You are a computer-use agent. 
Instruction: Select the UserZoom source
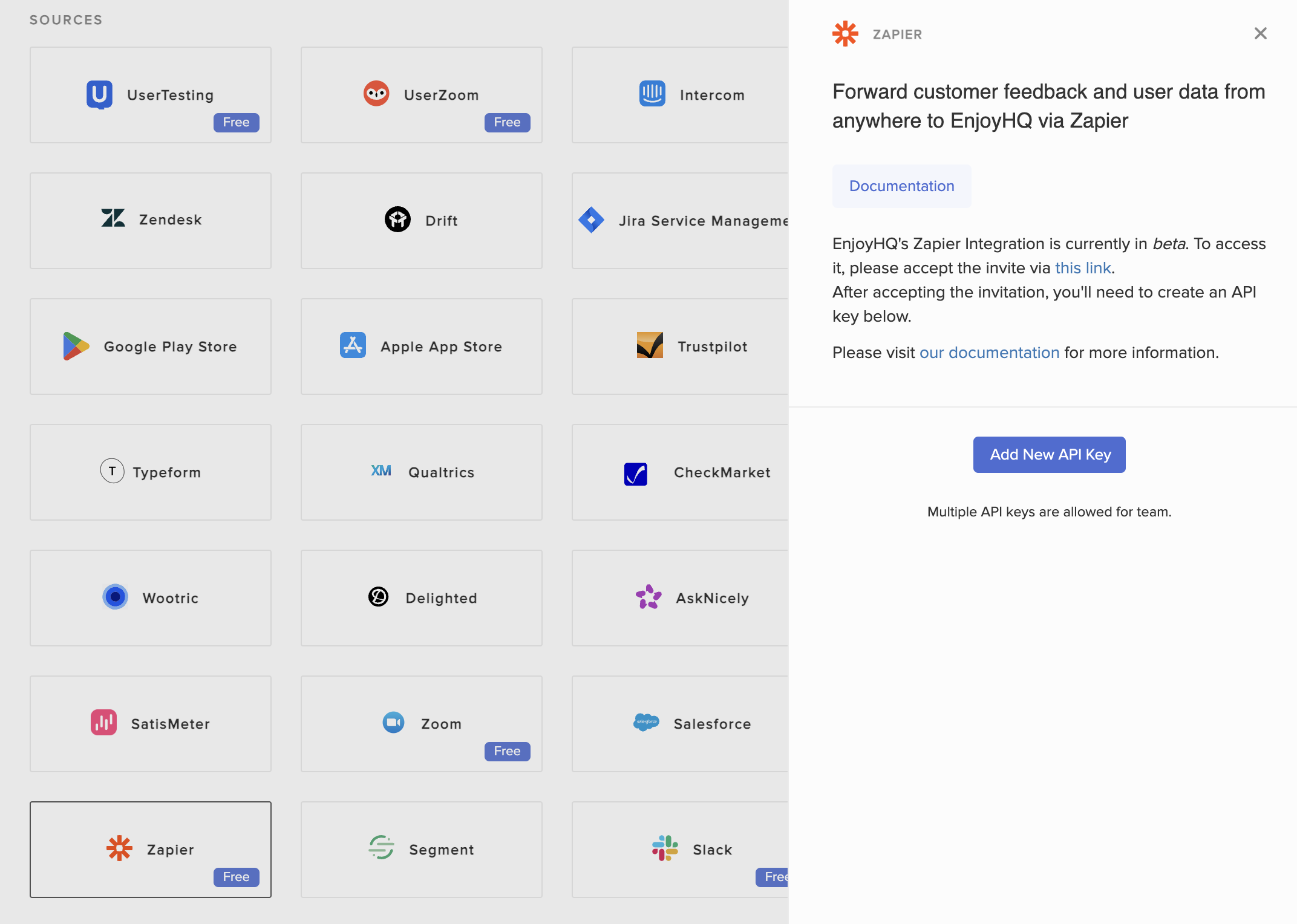(421, 94)
